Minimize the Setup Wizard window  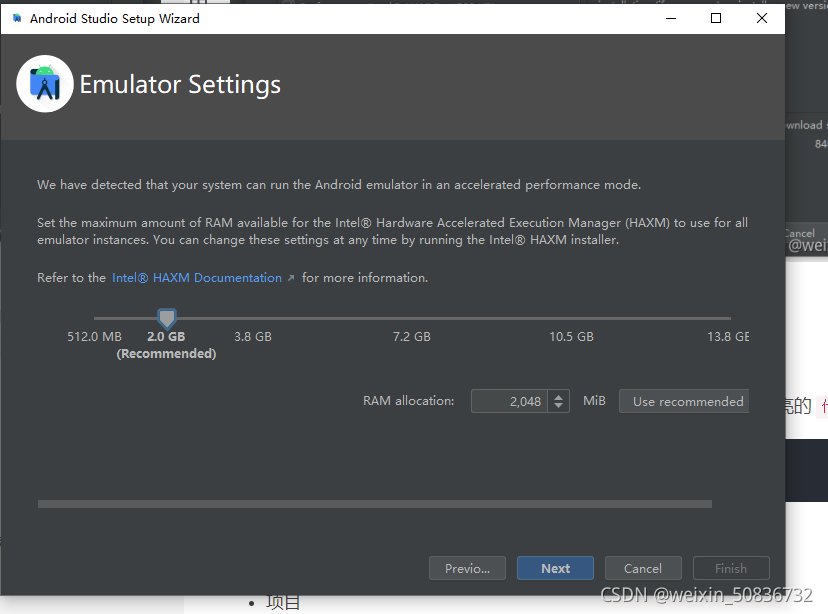pyautogui.click(x=671, y=18)
